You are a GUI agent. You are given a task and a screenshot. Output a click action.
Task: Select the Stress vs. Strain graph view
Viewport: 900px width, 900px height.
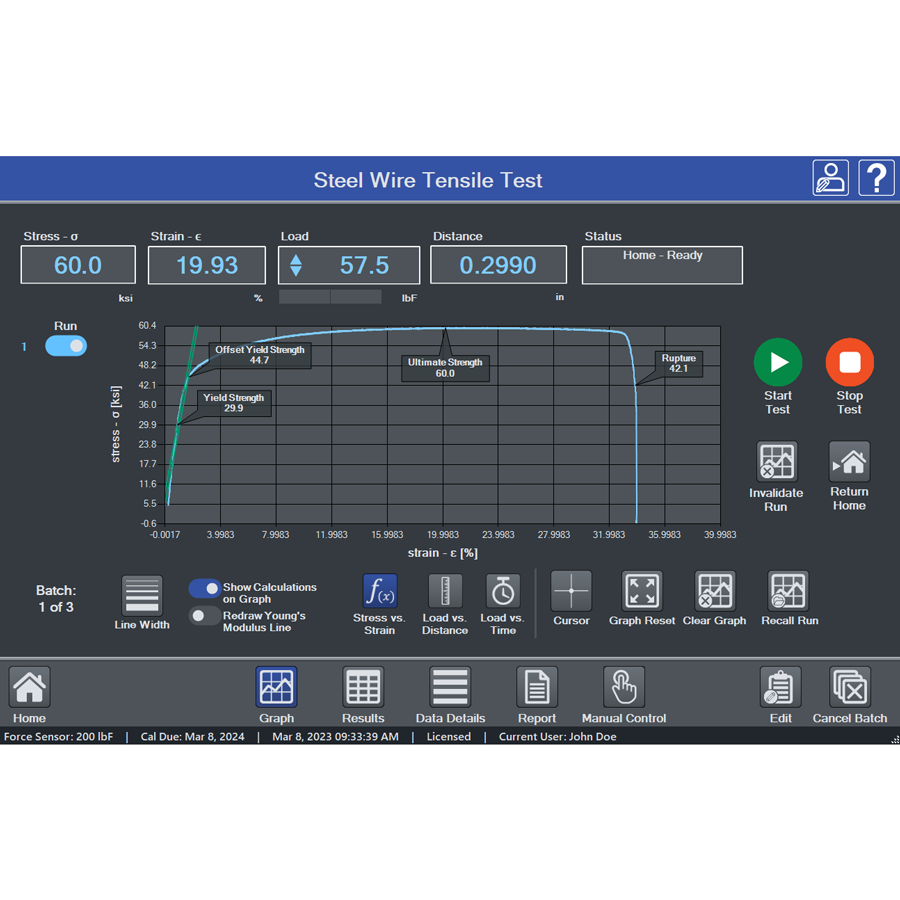(379, 591)
